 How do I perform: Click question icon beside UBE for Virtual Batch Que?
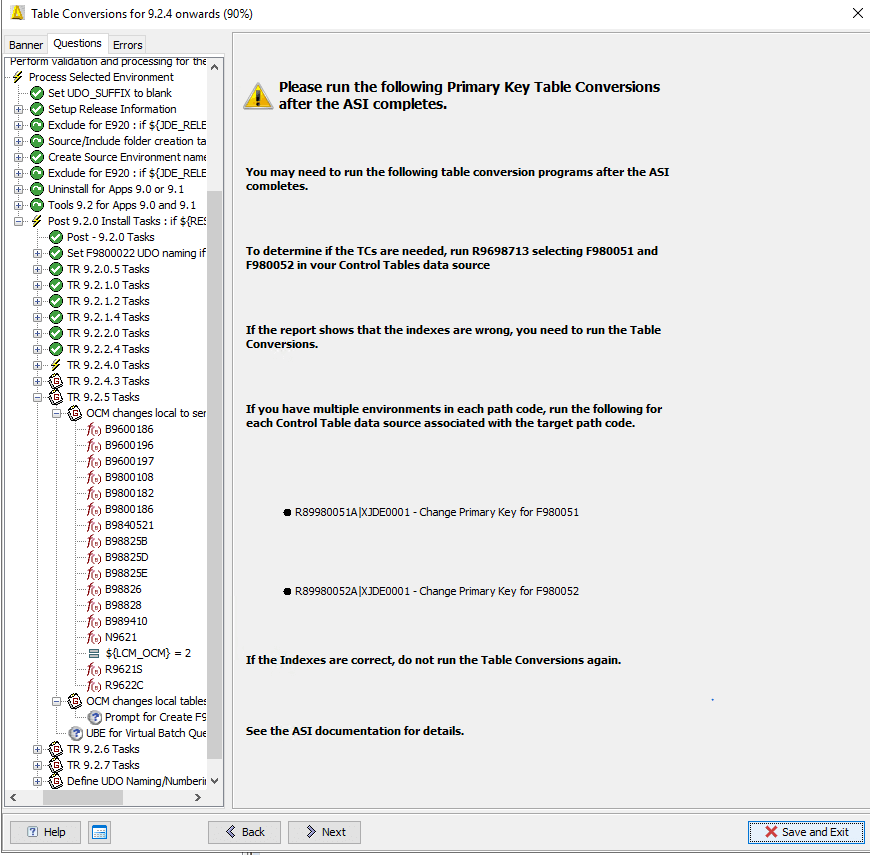coord(75,733)
